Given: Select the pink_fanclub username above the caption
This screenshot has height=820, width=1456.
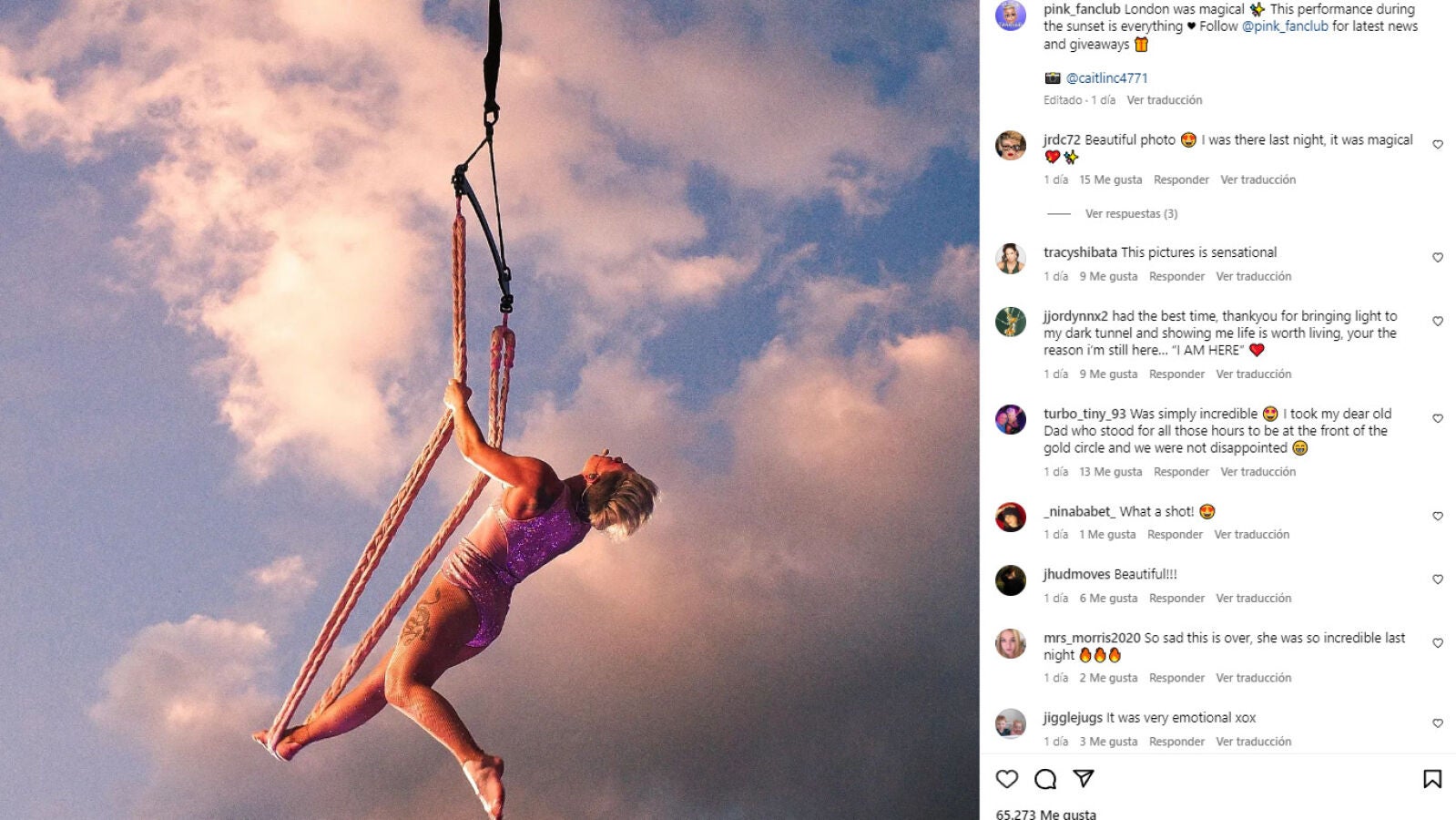Looking at the screenshot, I should coord(1082,11).
